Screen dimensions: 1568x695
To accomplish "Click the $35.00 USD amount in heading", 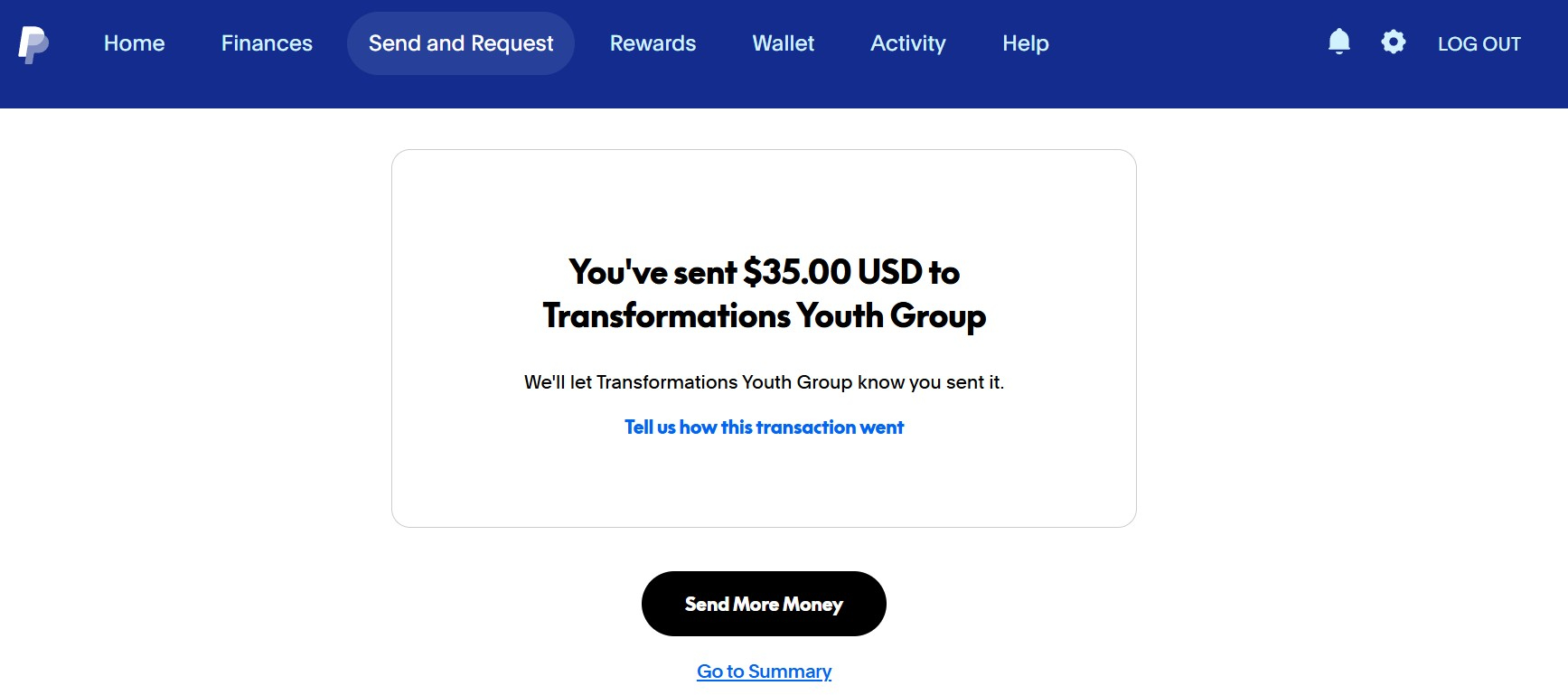I will click(x=831, y=272).
